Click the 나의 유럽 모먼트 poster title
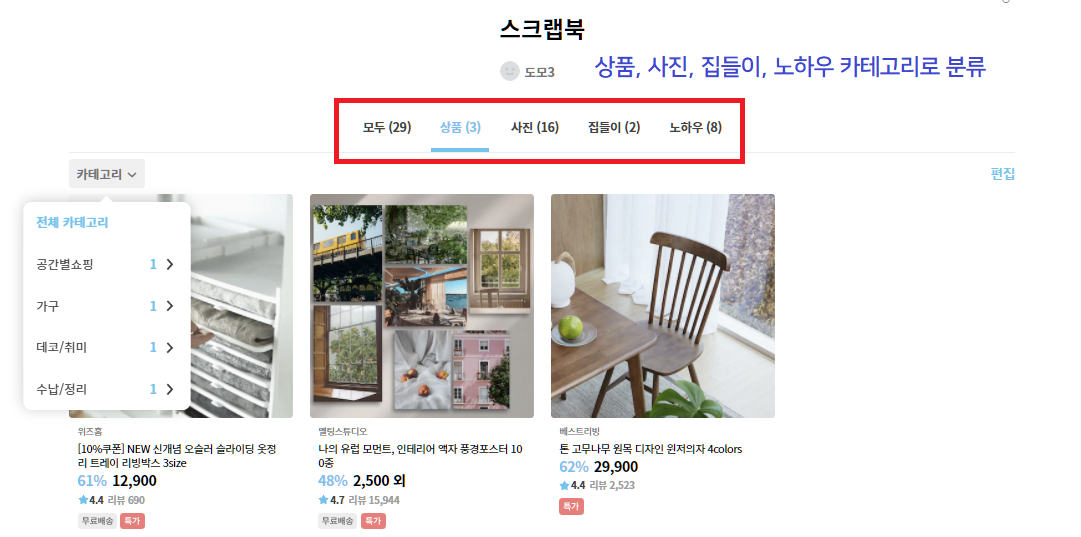Screen dimensions: 1081x537 click(420, 456)
